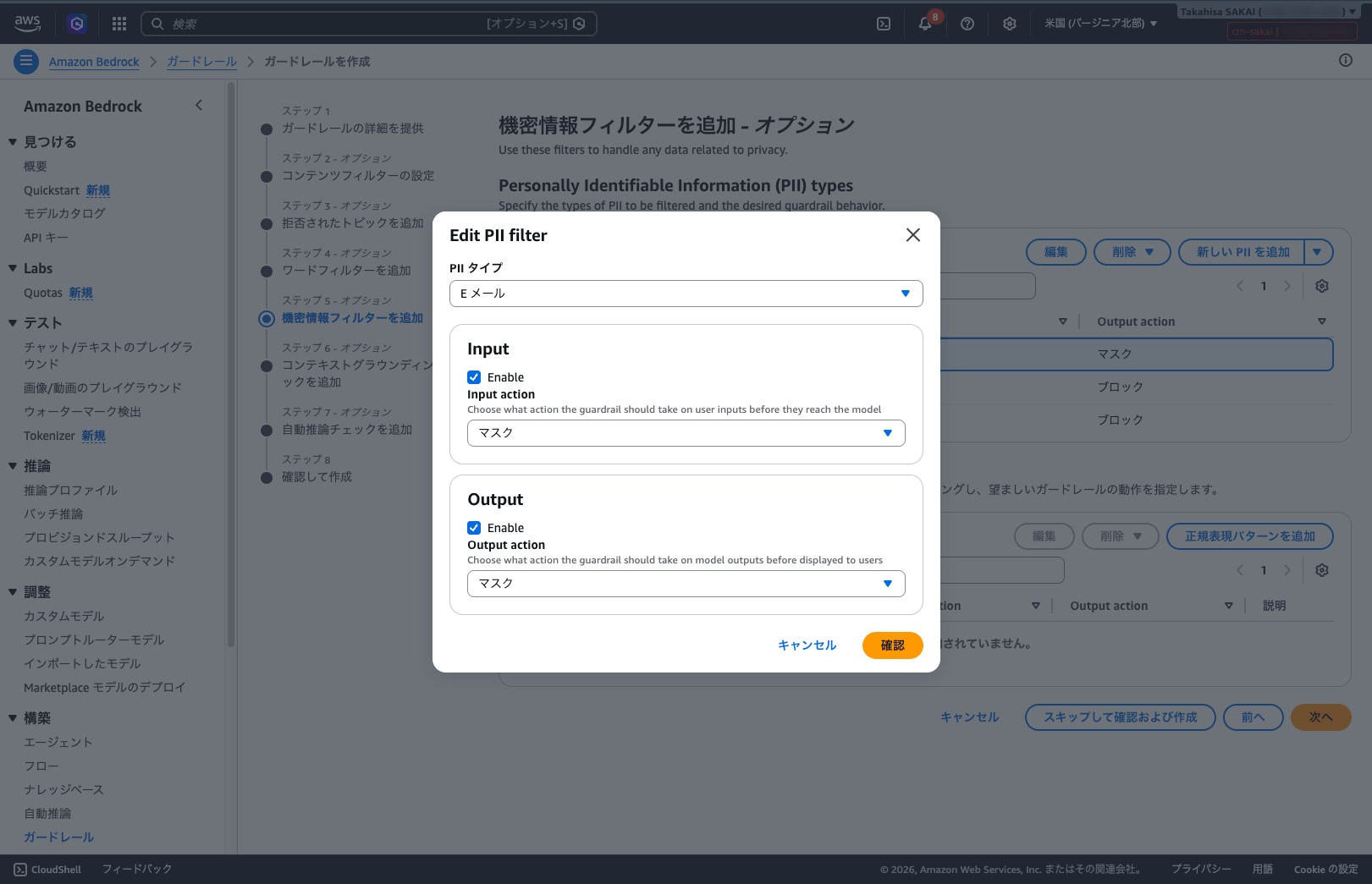Screen dimensions: 1372x884
Task: Collapse the 構築 sidebar section
Action: point(13,718)
